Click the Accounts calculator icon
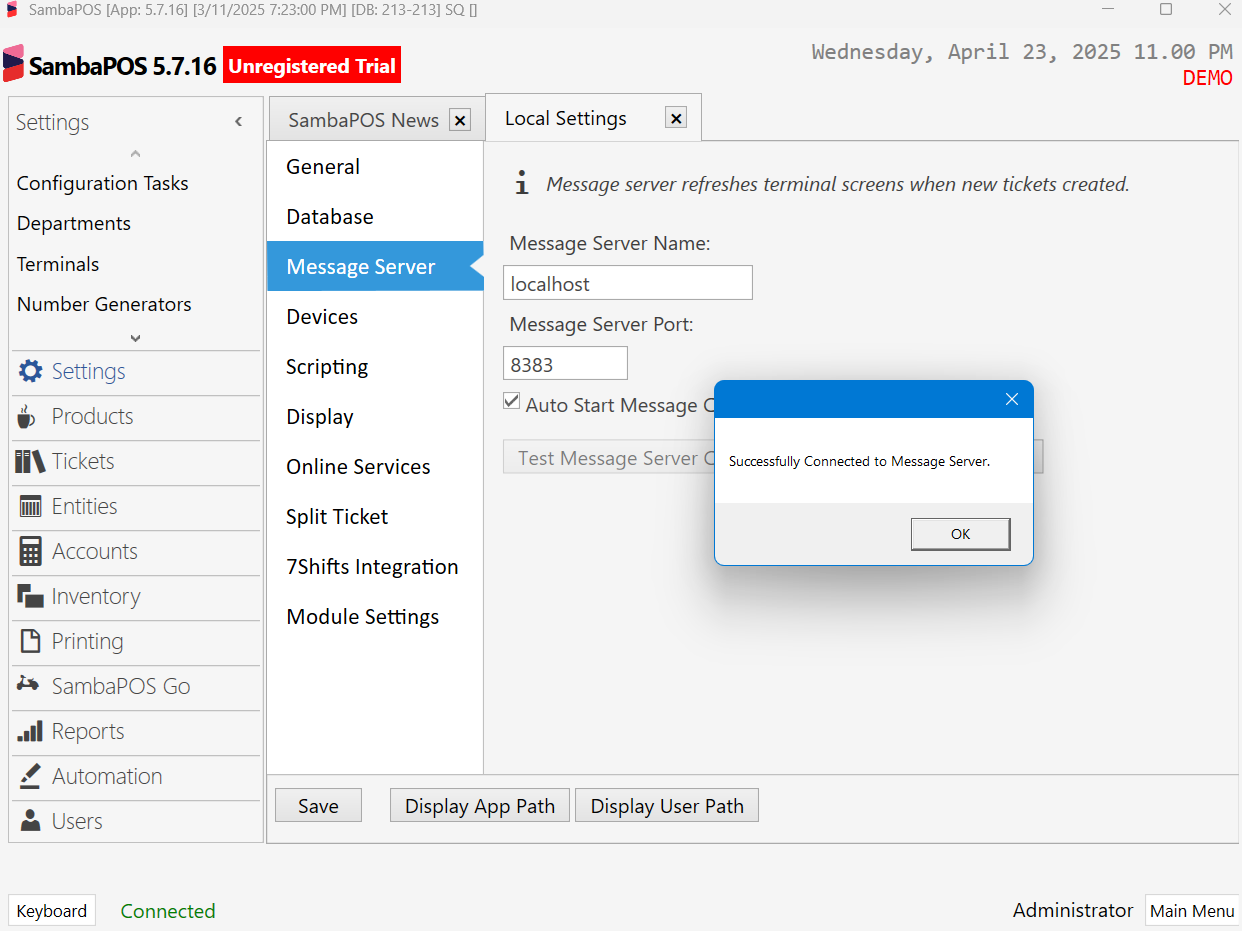Viewport: 1242px width, 931px height. [x=31, y=551]
